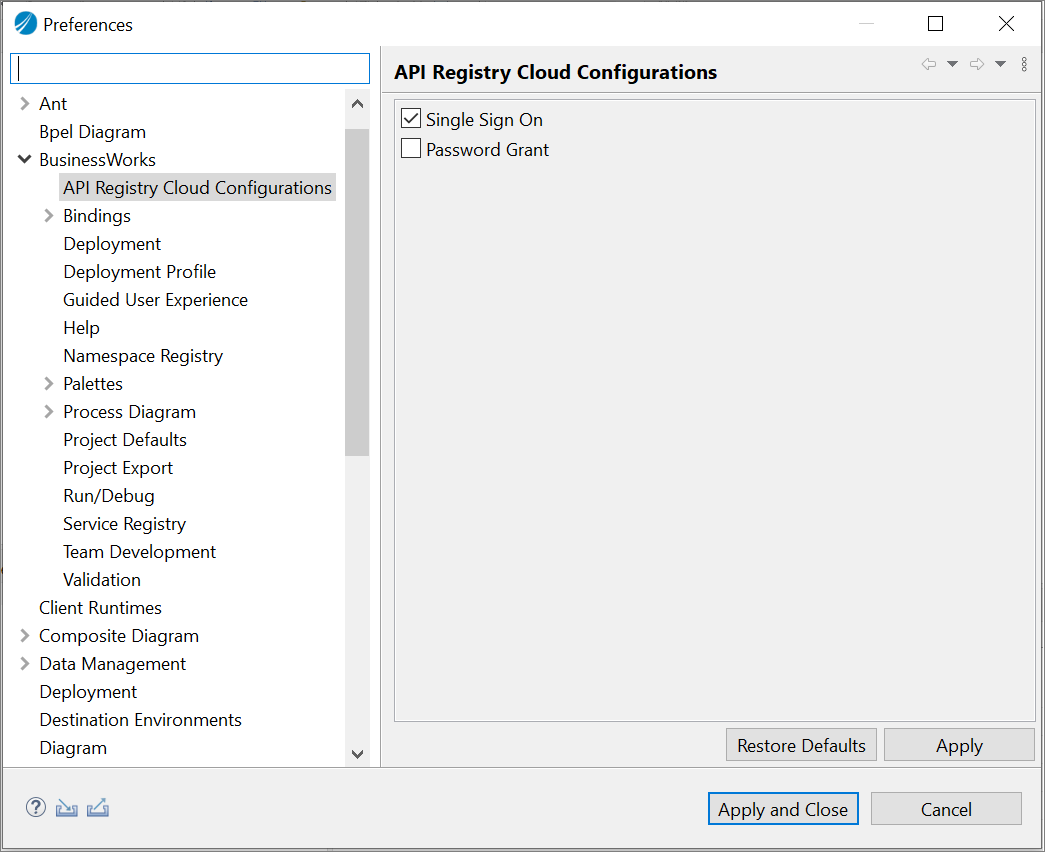Open the back history dropdown arrow
Viewport: 1045px width, 852px height.
coord(952,64)
